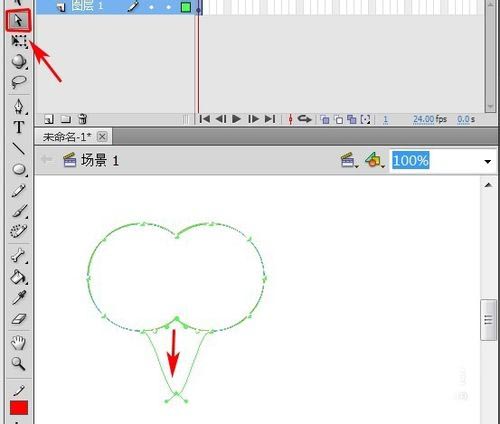The width and height of the screenshot is (500, 424).
Task: Click the stage vertical scrollbar thumb
Action: (x=488, y=320)
